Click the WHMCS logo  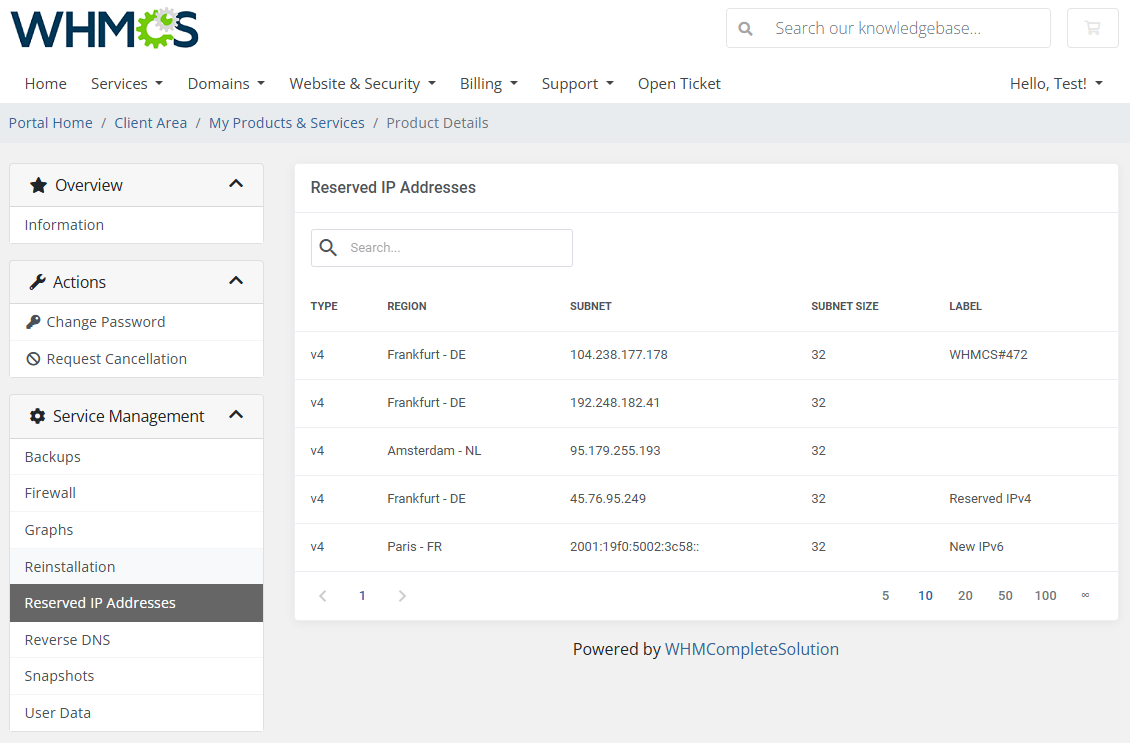(x=103, y=29)
